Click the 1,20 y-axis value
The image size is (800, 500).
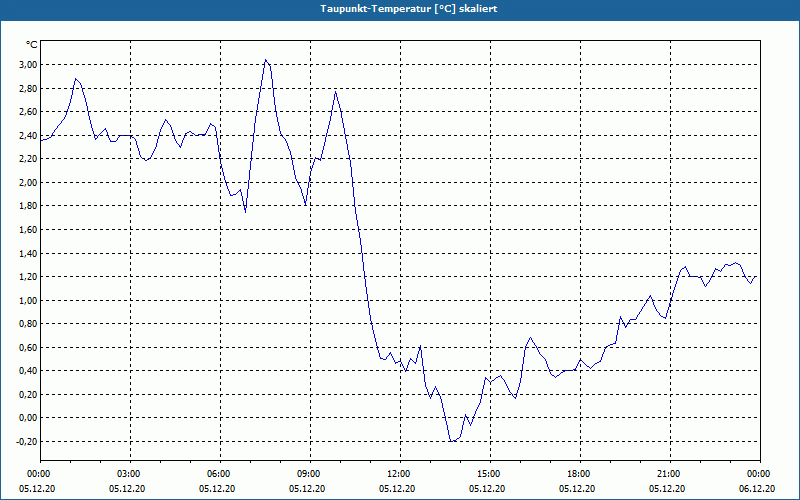29,277
